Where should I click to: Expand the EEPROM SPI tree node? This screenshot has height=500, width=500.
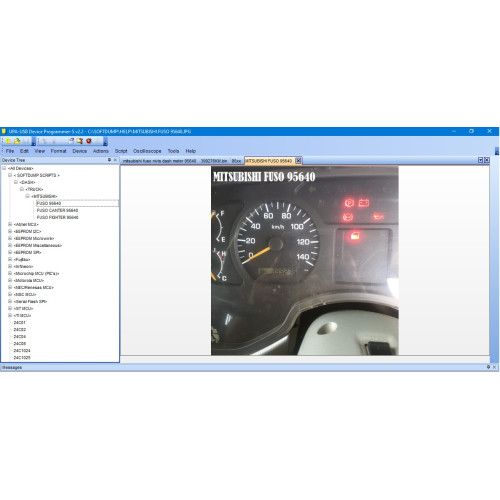coord(10,252)
